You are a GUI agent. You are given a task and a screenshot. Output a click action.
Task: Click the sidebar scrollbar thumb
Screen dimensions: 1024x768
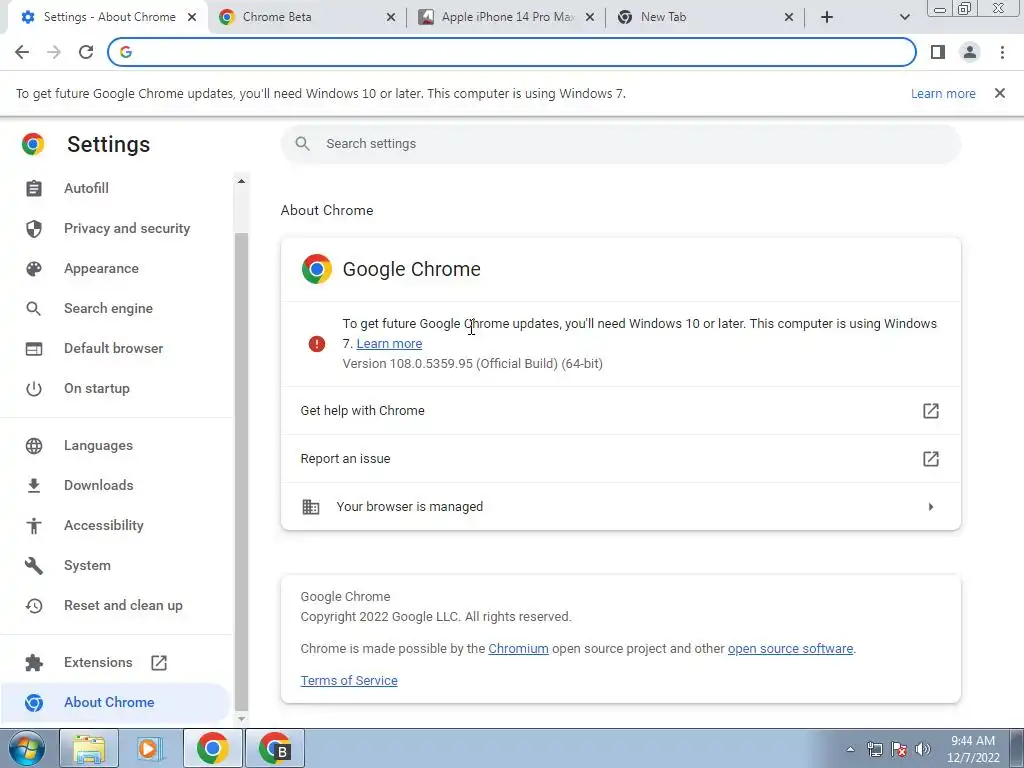(x=241, y=472)
